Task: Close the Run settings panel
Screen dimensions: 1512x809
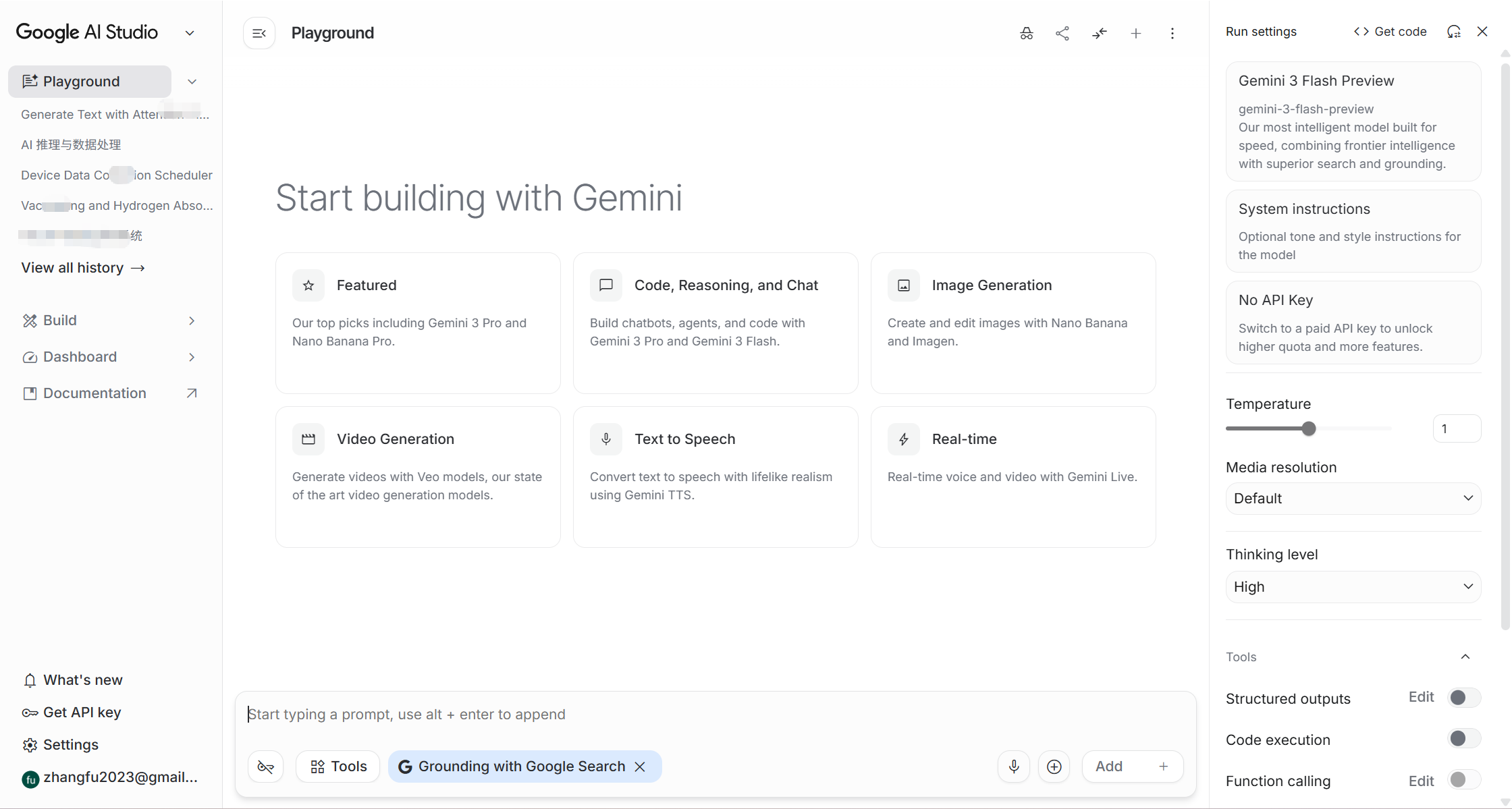Action: [x=1482, y=32]
